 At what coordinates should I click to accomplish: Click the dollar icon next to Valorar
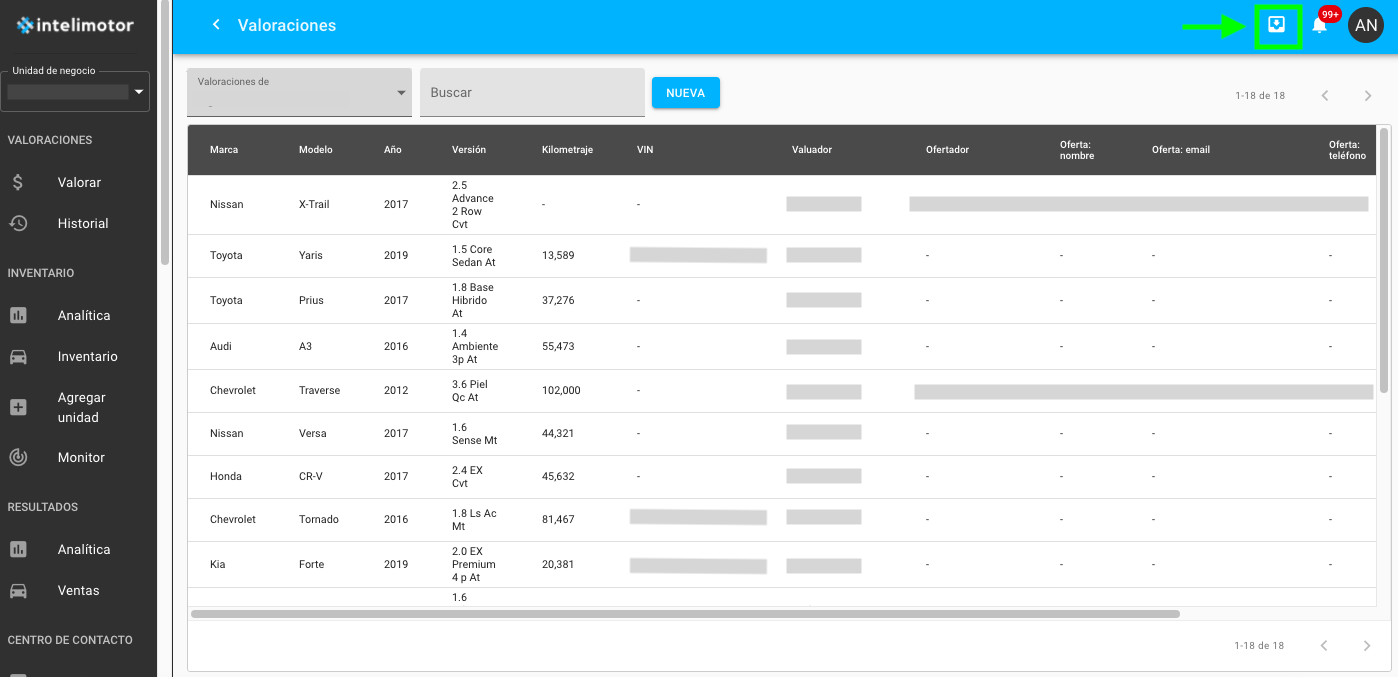click(18, 182)
